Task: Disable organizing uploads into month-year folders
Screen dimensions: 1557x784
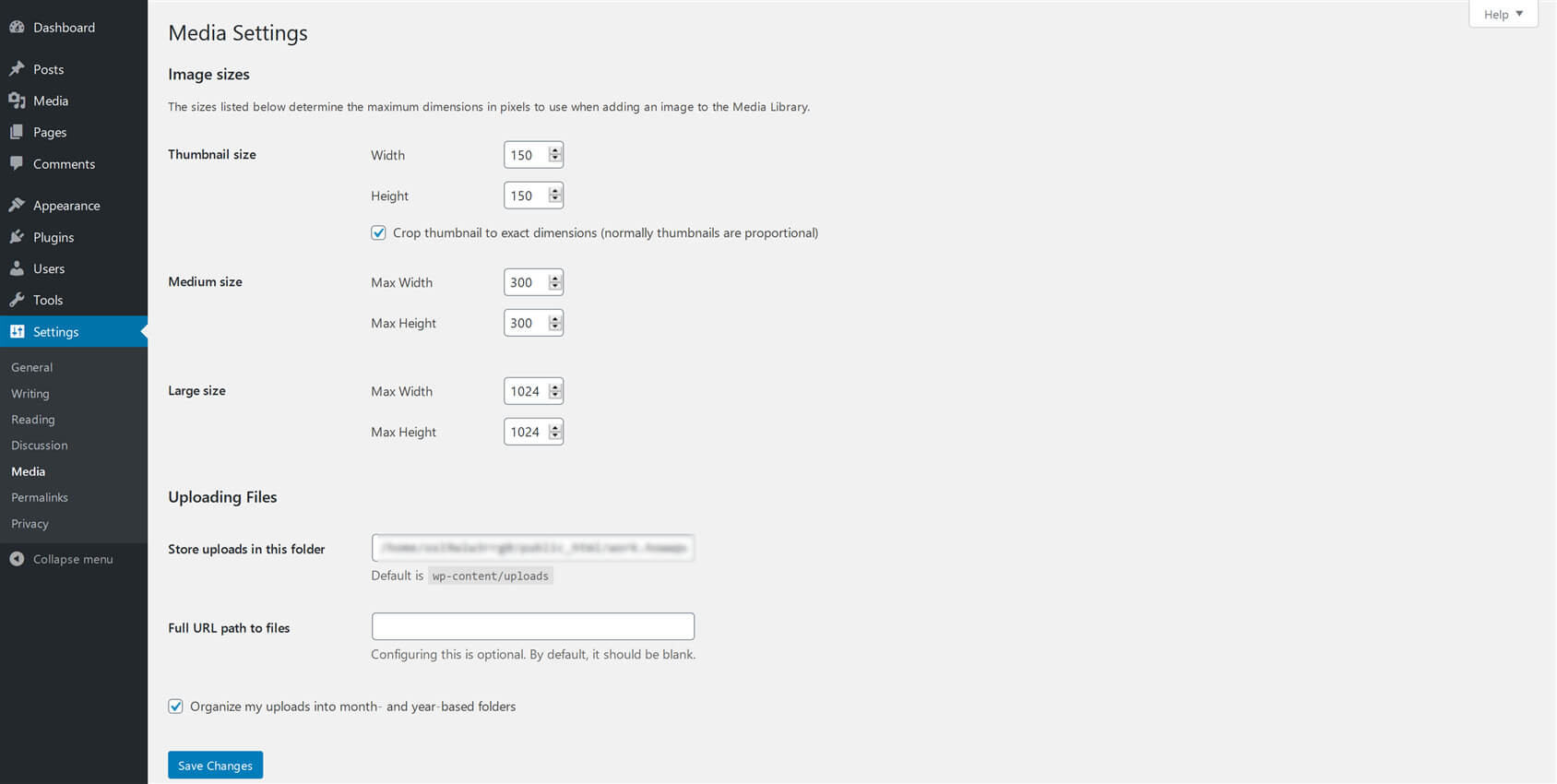Action: coord(175,707)
